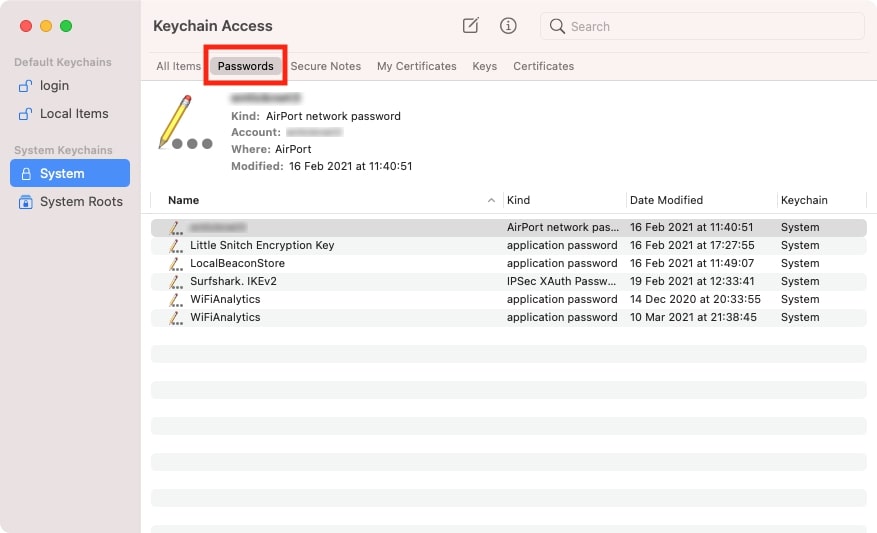The width and height of the screenshot is (877, 533).
Task: Sort by Keychain column header
Action: click(x=804, y=200)
